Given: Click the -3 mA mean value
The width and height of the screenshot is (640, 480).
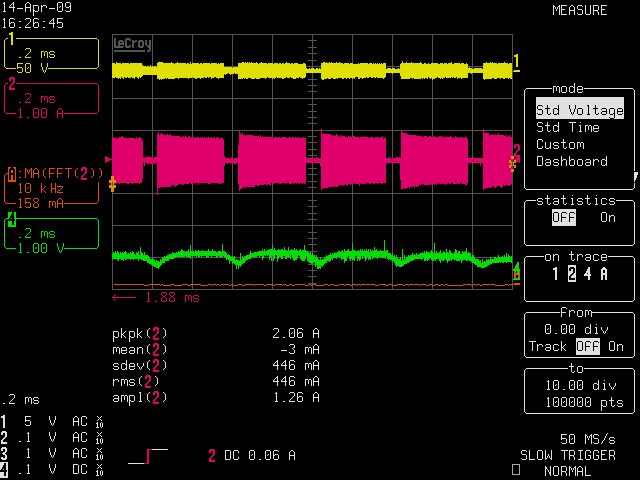Looking at the screenshot, I should click(300, 349).
